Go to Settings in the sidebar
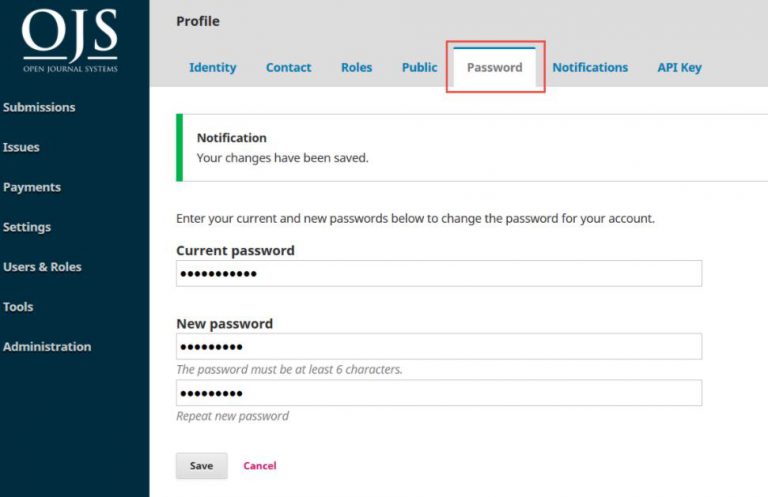 coord(27,227)
